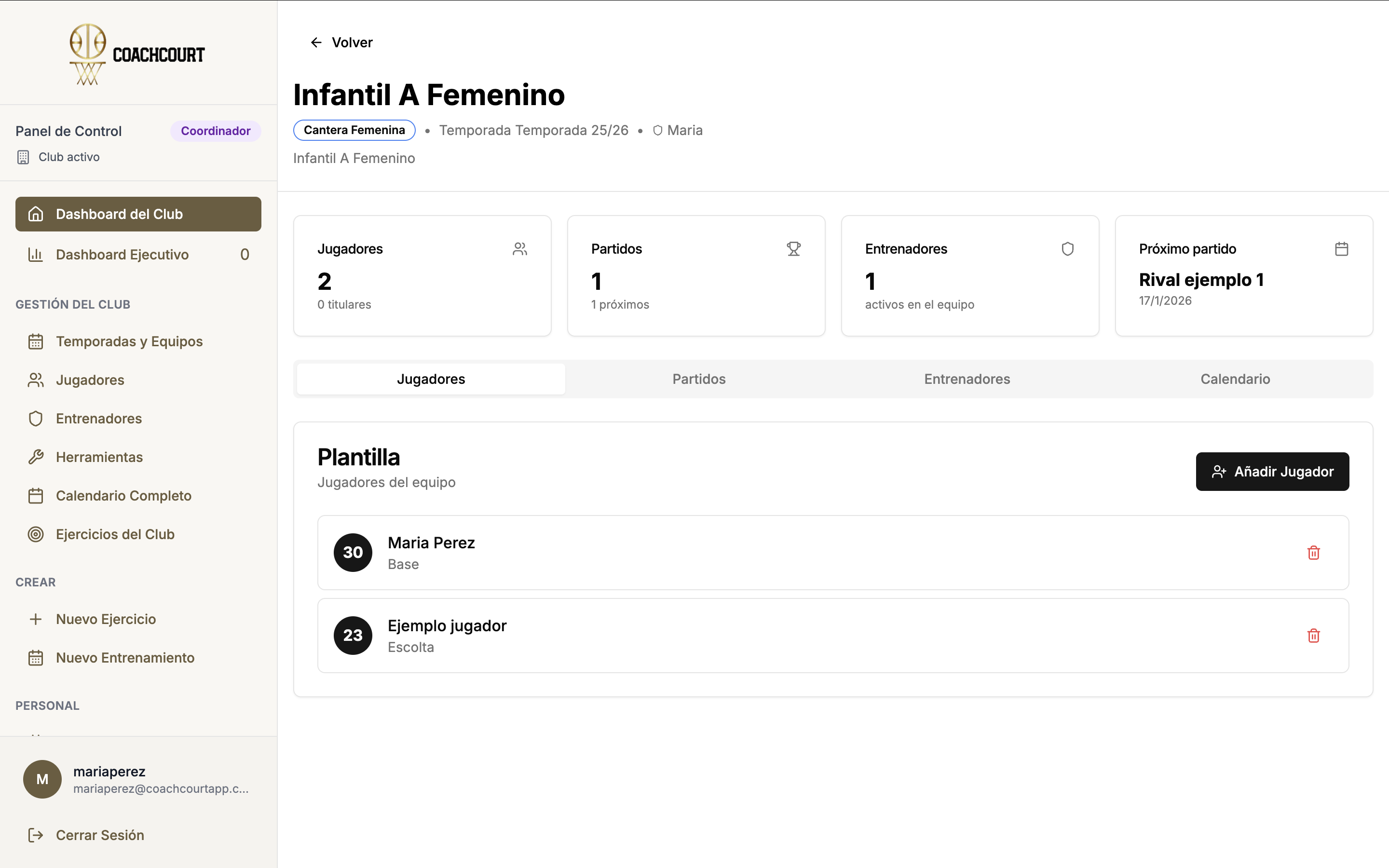Open the Calendario tab
The width and height of the screenshot is (1389, 868).
pos(1235,379)
